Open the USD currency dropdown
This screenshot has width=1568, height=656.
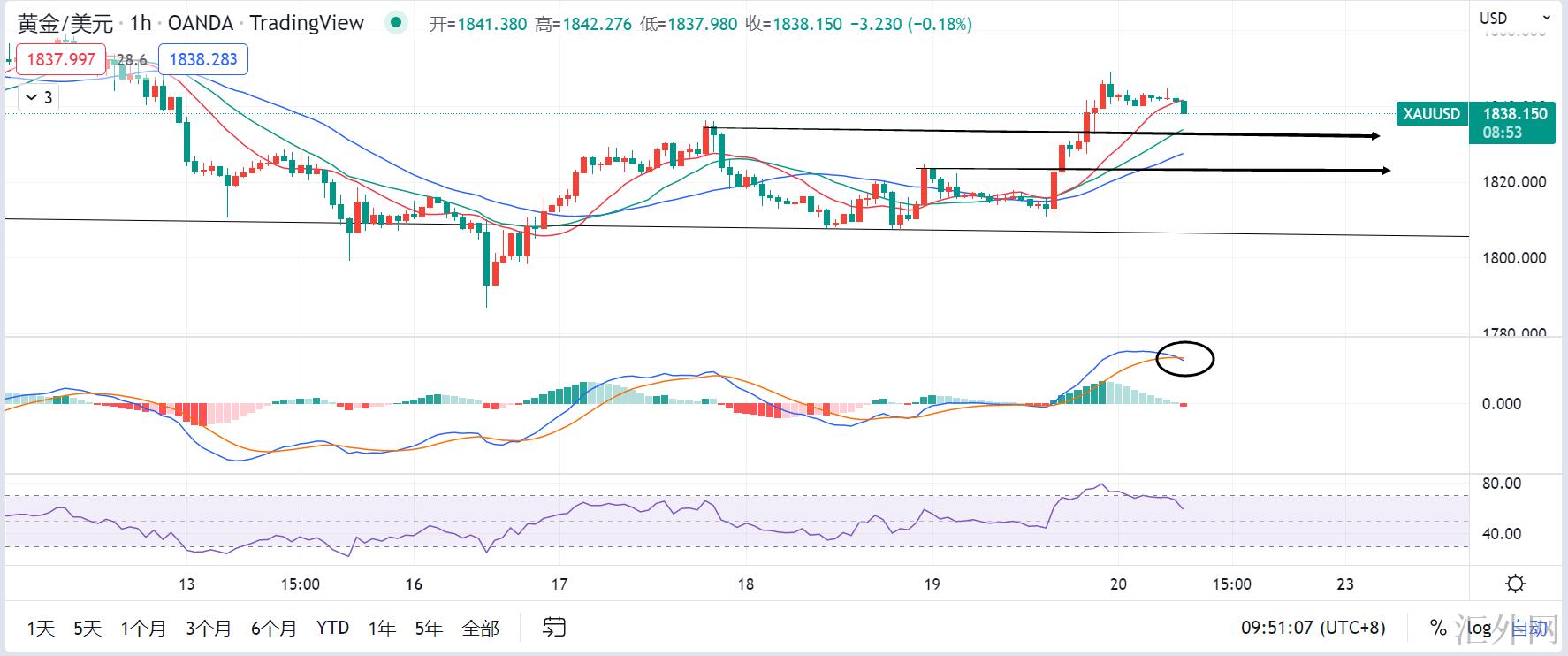(1515, 18)
